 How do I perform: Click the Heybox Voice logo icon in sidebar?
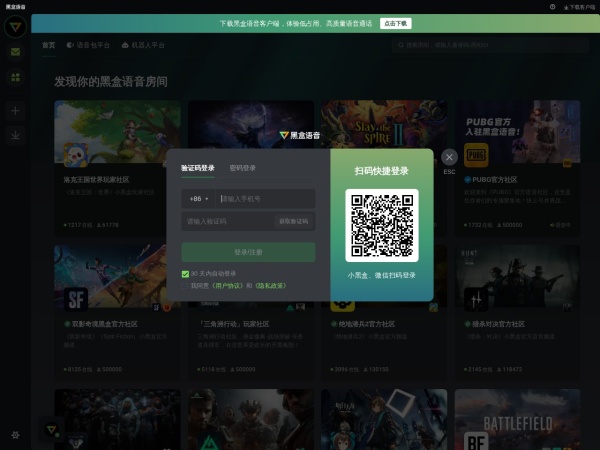pos(15,27)
